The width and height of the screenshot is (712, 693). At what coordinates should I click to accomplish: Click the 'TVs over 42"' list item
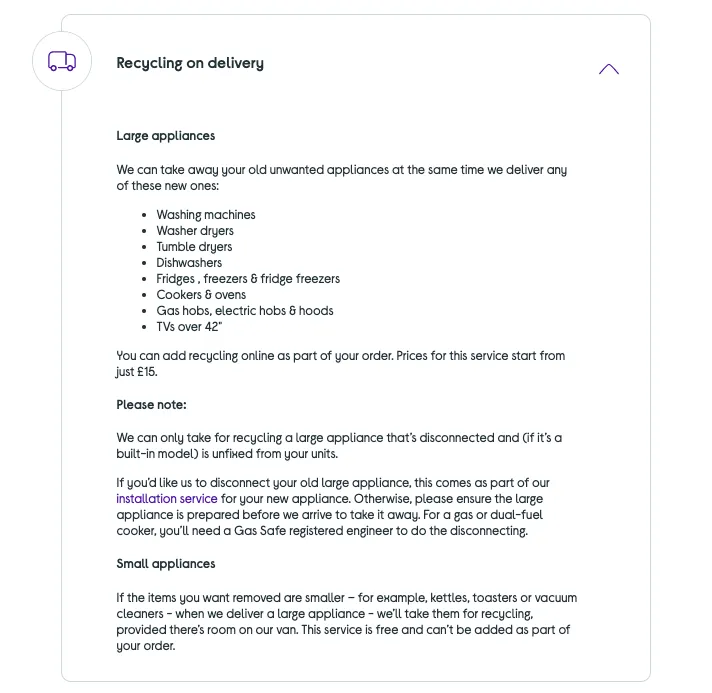pos(189,327)
